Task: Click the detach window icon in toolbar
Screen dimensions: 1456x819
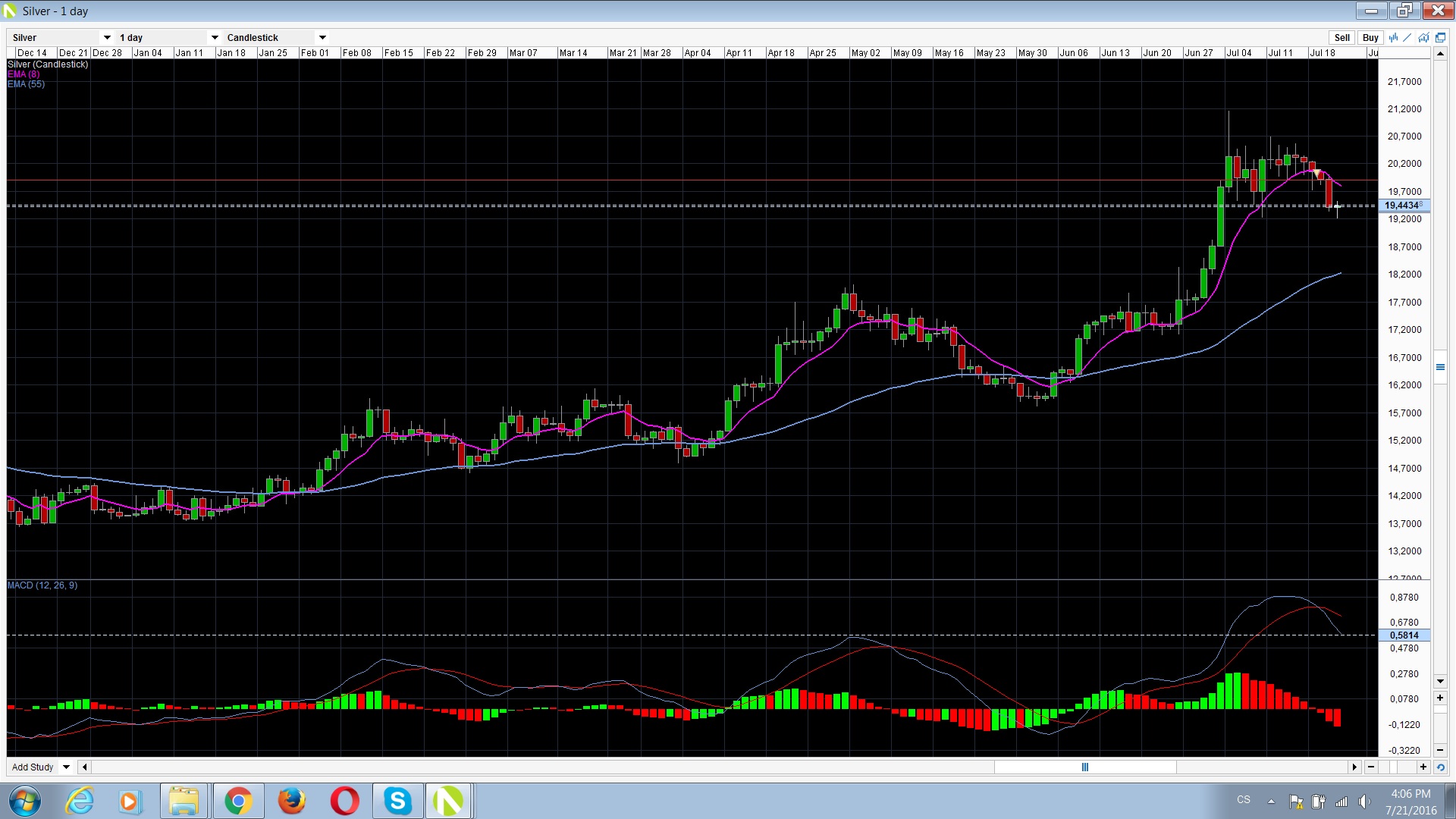Action: point(1440,37)
